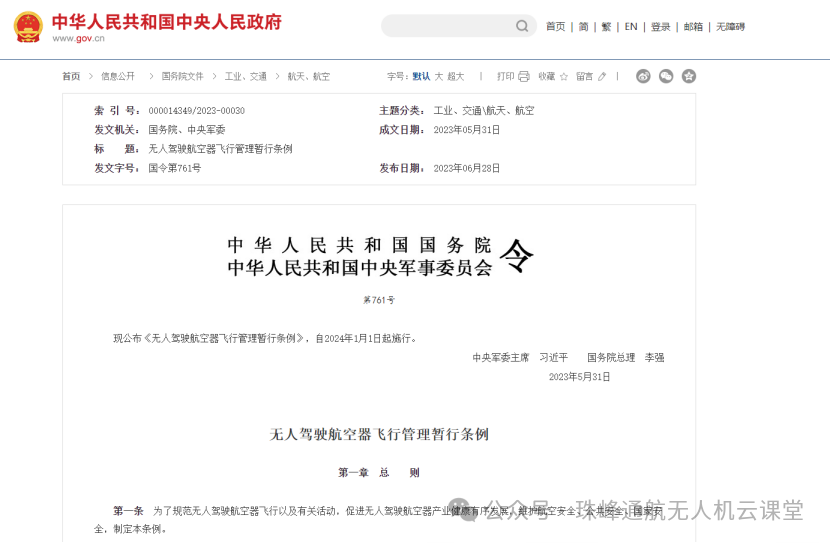Switch to English EN version

point(630,26)
